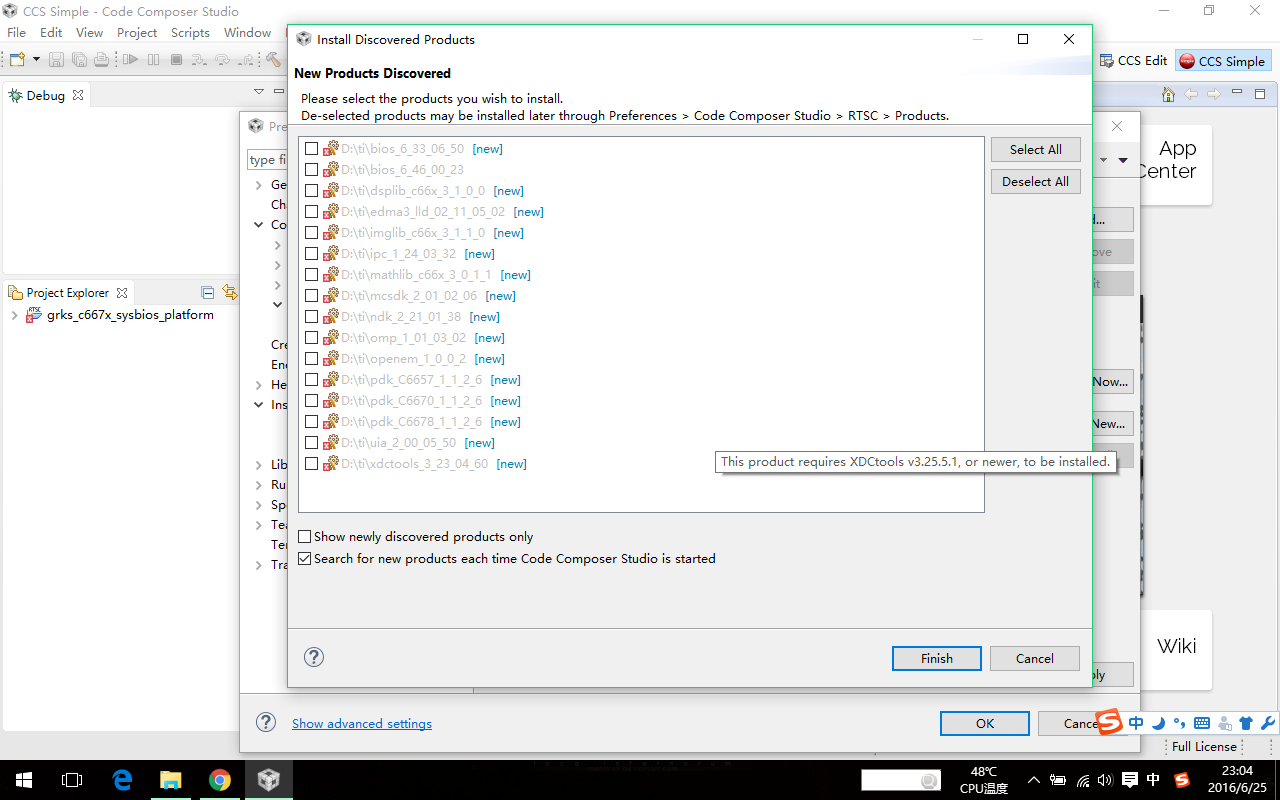Image resolution: width=1280 pixels, height=800 pixels.
Task: Check the xdctools_3_23_04_60 checkbox
Action: [311, 463]
